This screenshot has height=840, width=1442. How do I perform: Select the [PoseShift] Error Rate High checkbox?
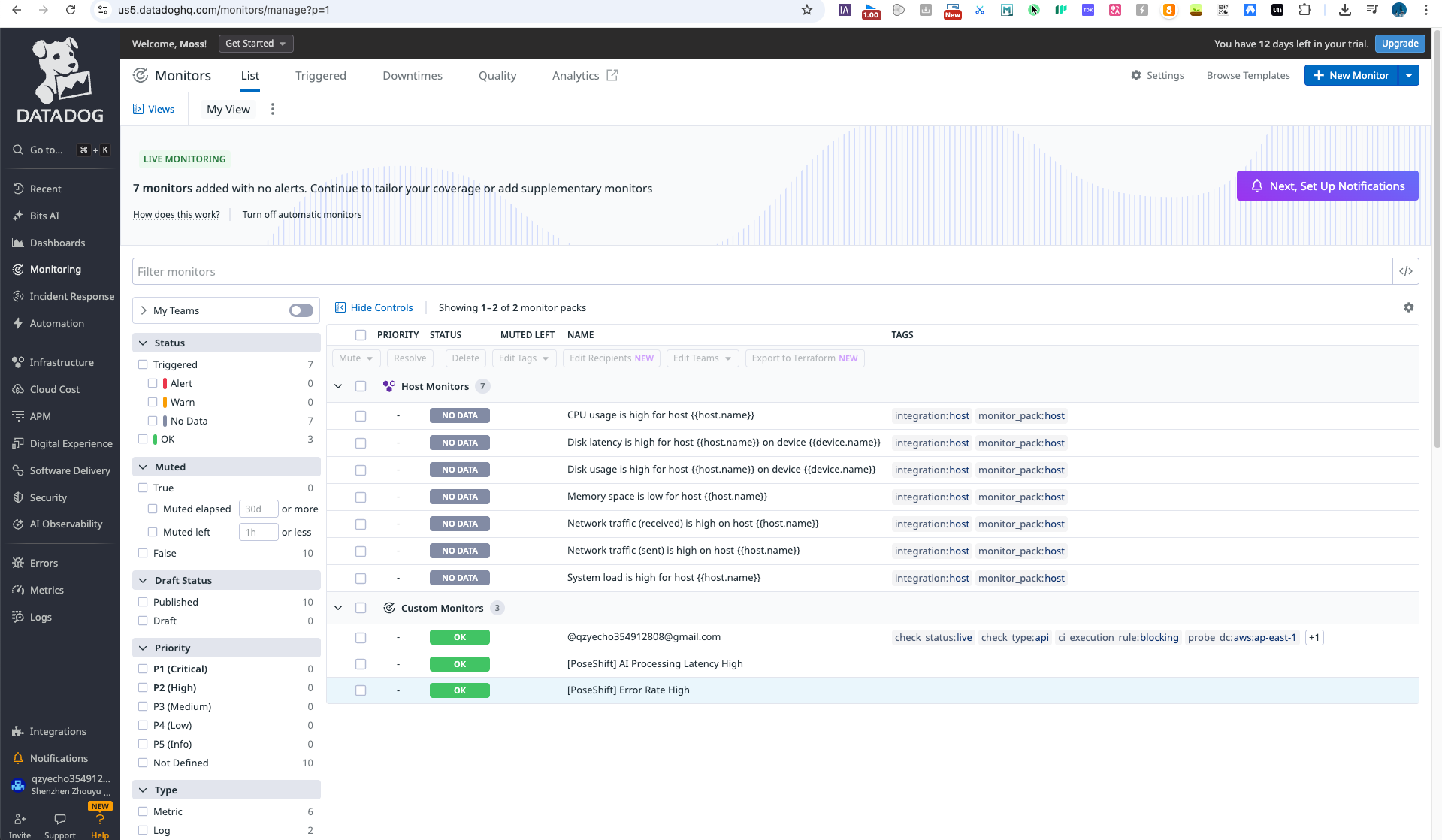pyautogui.click(x=361, y=690)
